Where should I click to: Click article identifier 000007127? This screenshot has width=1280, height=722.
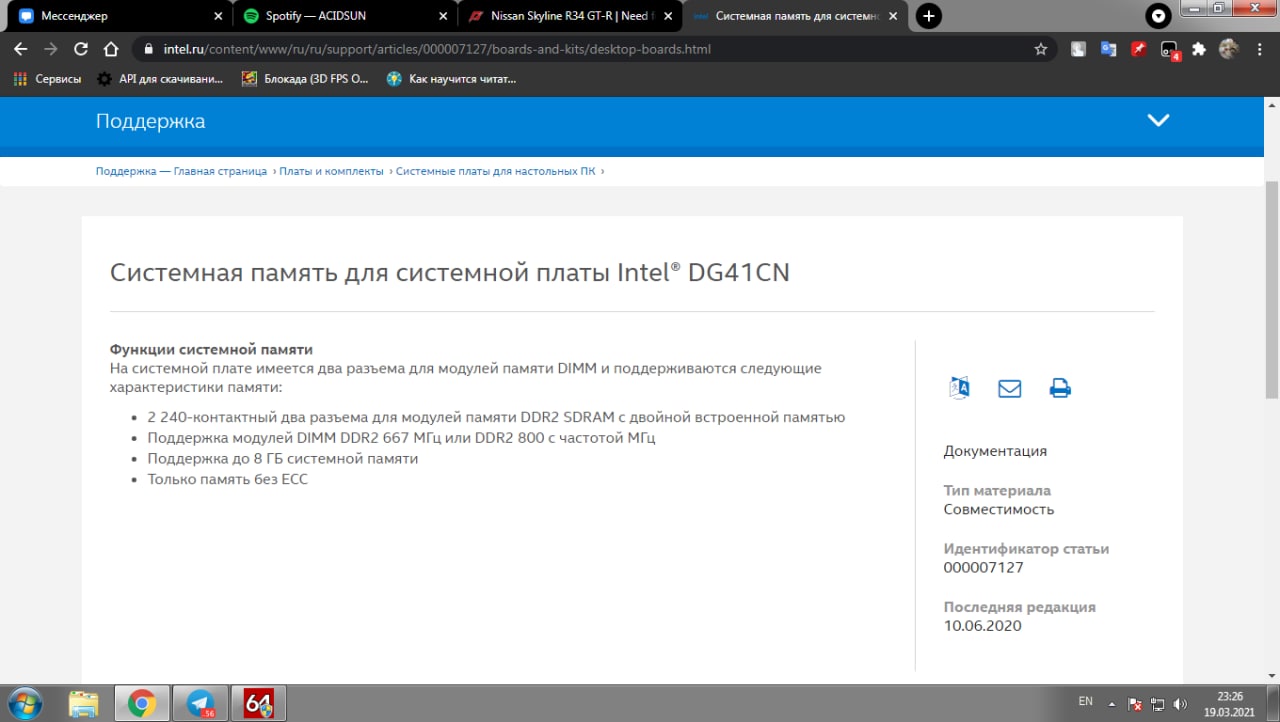coord(983,567)
